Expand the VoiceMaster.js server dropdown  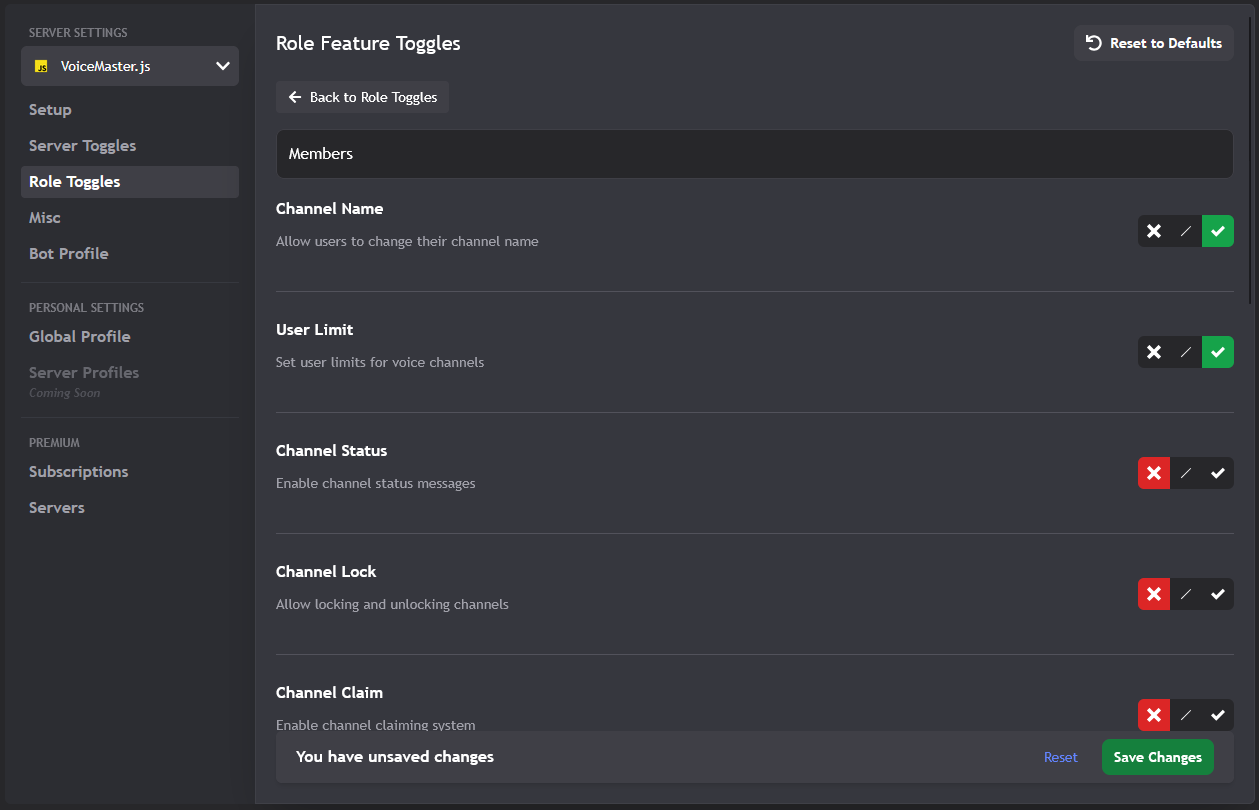[222, 66]
